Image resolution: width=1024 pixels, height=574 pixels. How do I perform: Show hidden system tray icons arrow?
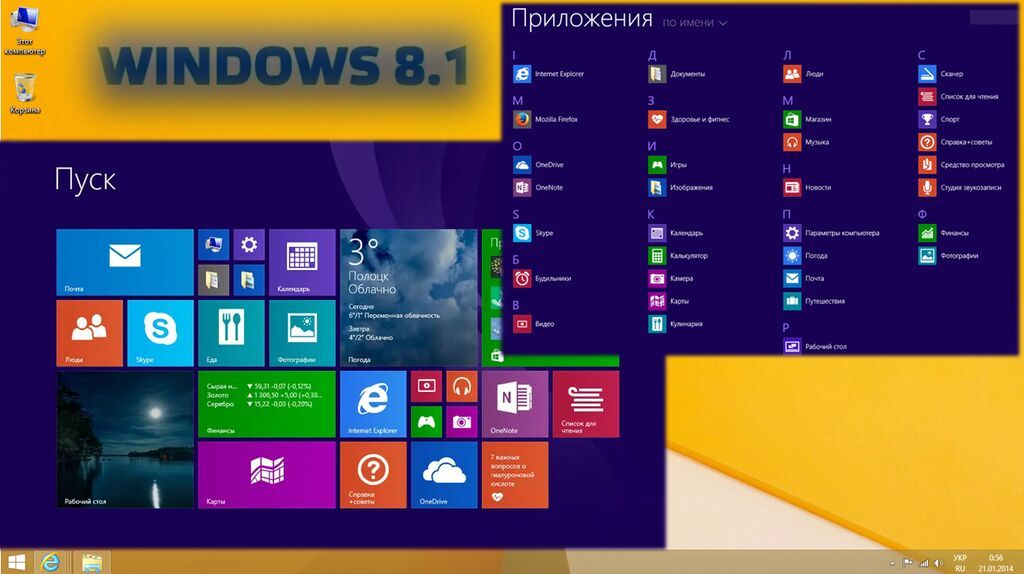point(892,563)
